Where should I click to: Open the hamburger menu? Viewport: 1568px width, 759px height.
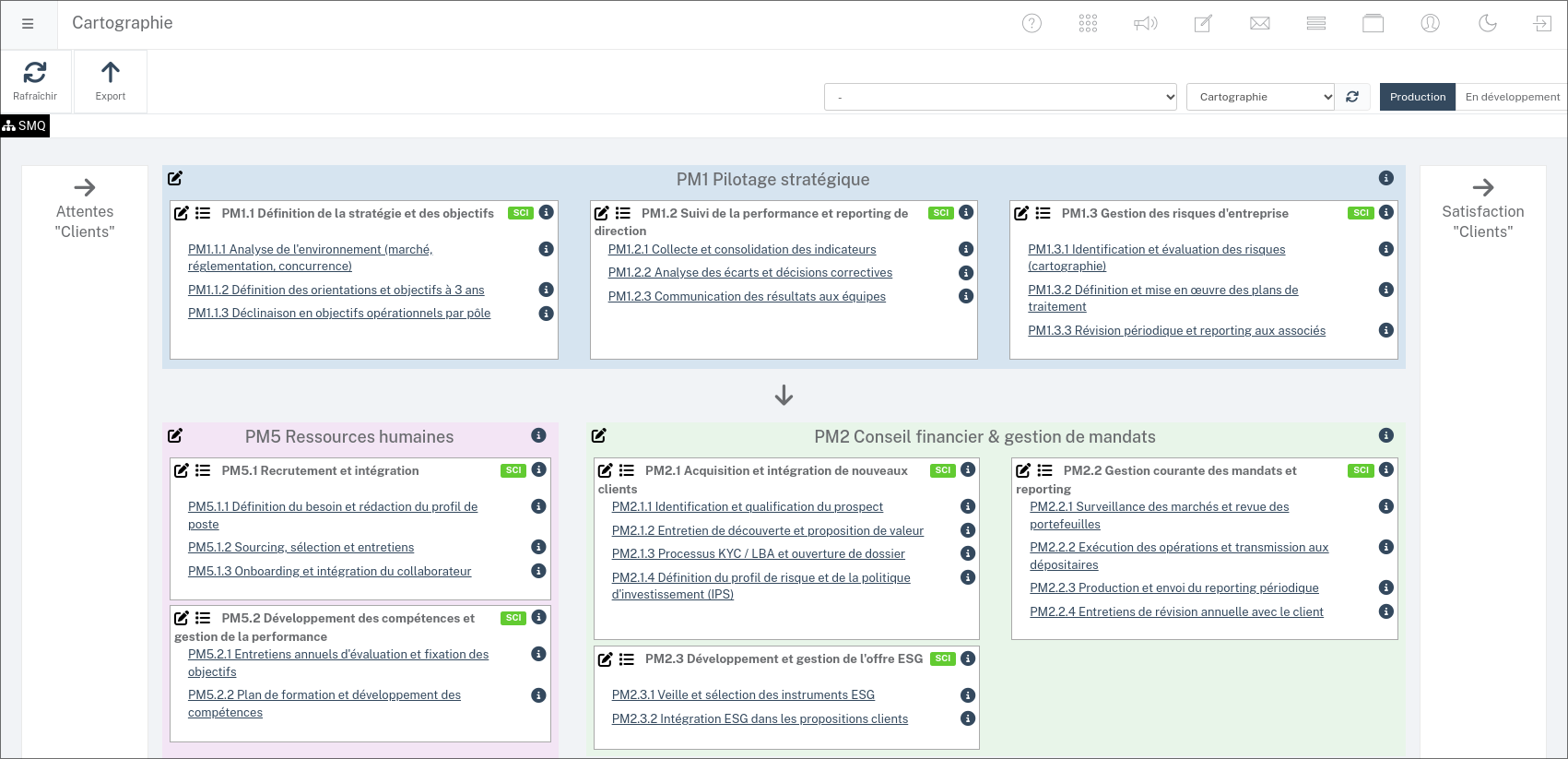click(x=28, y=24)
